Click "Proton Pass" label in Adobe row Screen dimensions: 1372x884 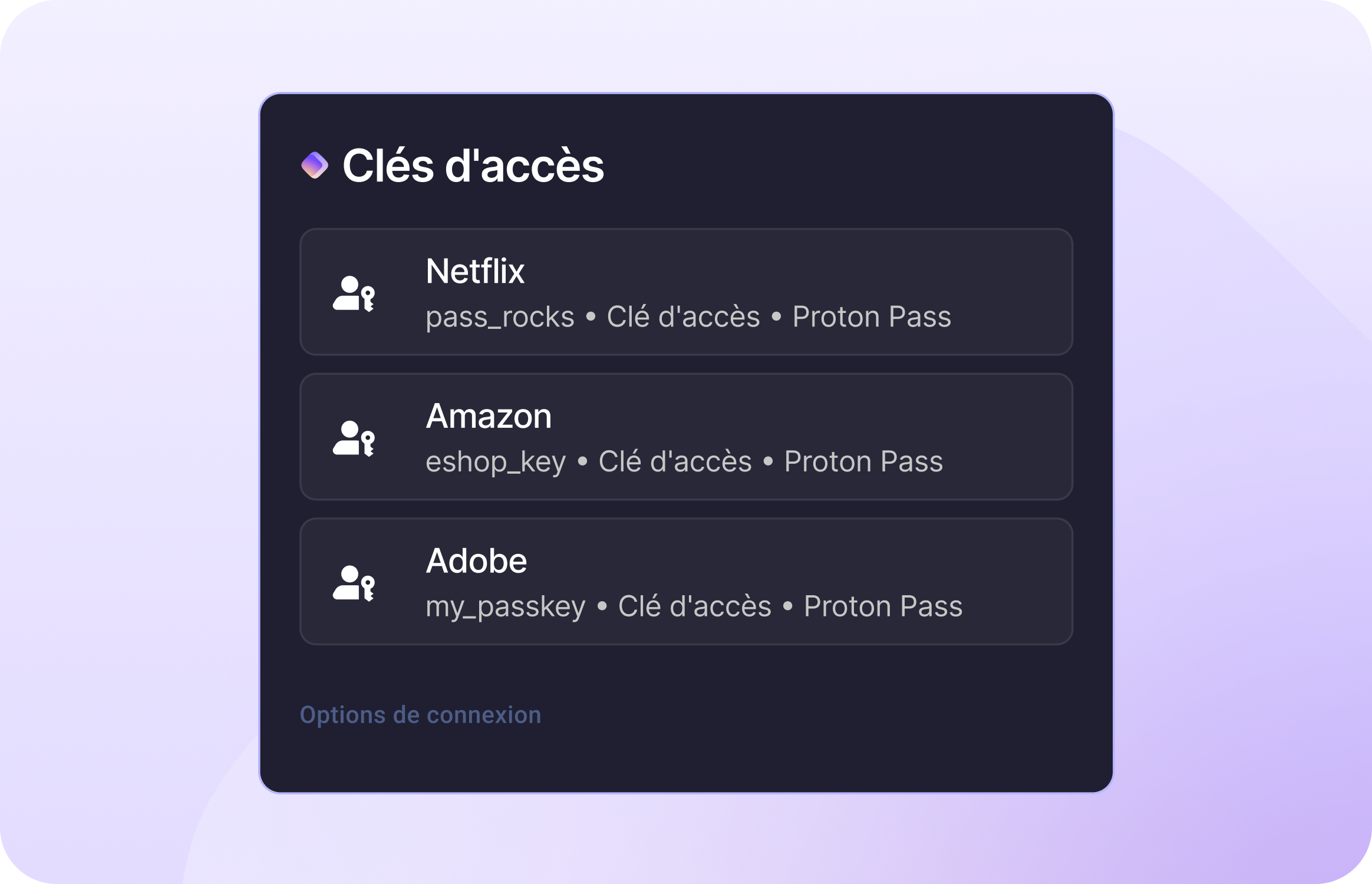point(883,606)
